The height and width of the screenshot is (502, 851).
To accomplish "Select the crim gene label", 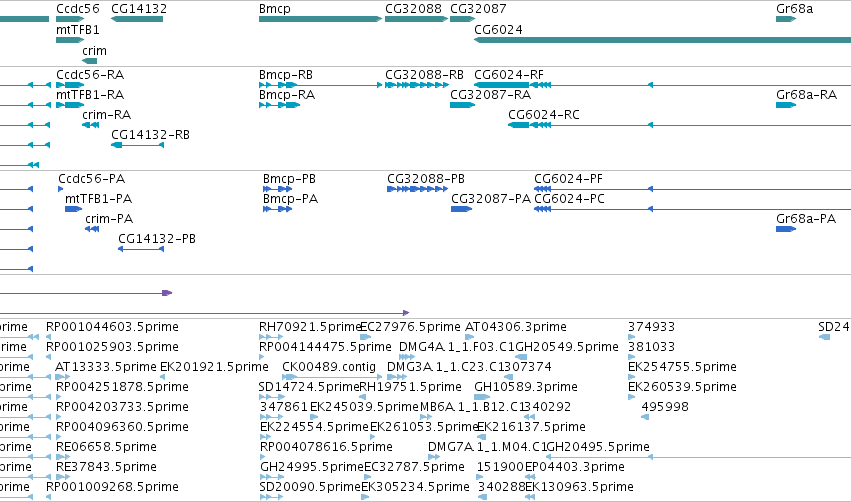I will [94, 50].
